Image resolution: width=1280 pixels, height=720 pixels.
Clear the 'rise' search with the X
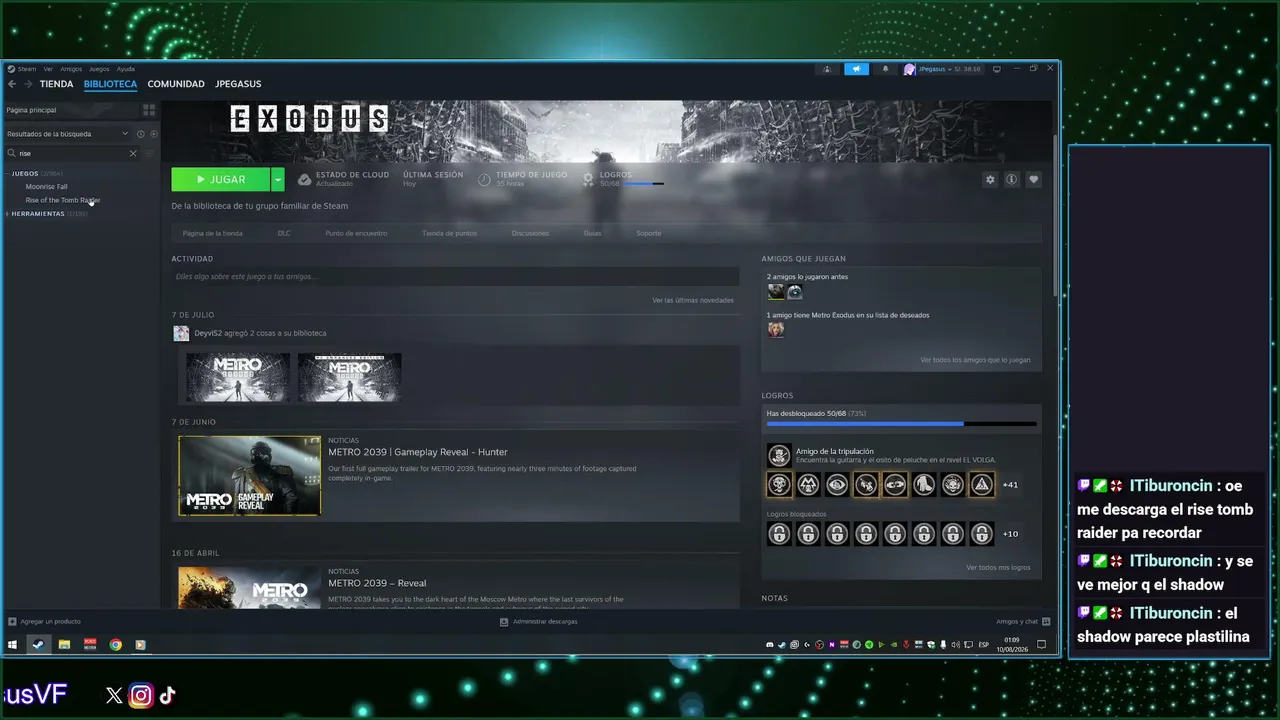pos(133,153)
